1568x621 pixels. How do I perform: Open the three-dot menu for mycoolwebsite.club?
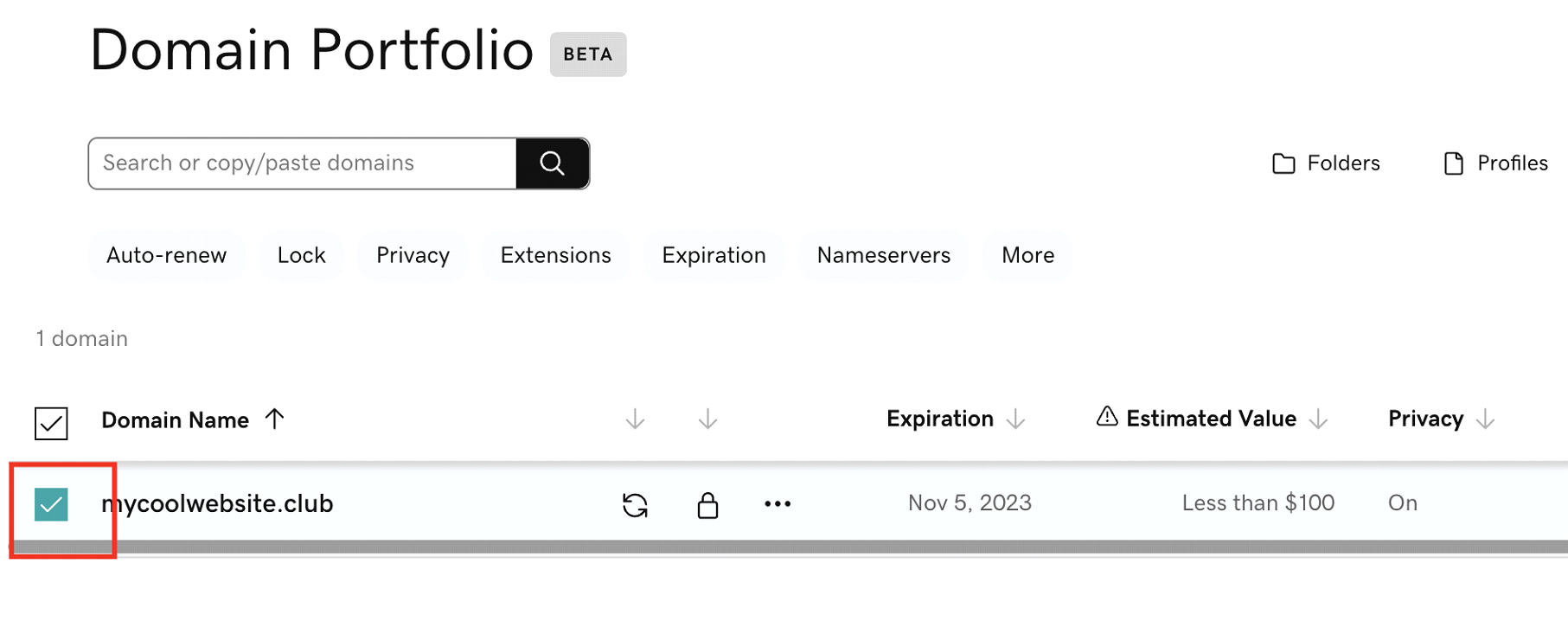tap(778, 504)
